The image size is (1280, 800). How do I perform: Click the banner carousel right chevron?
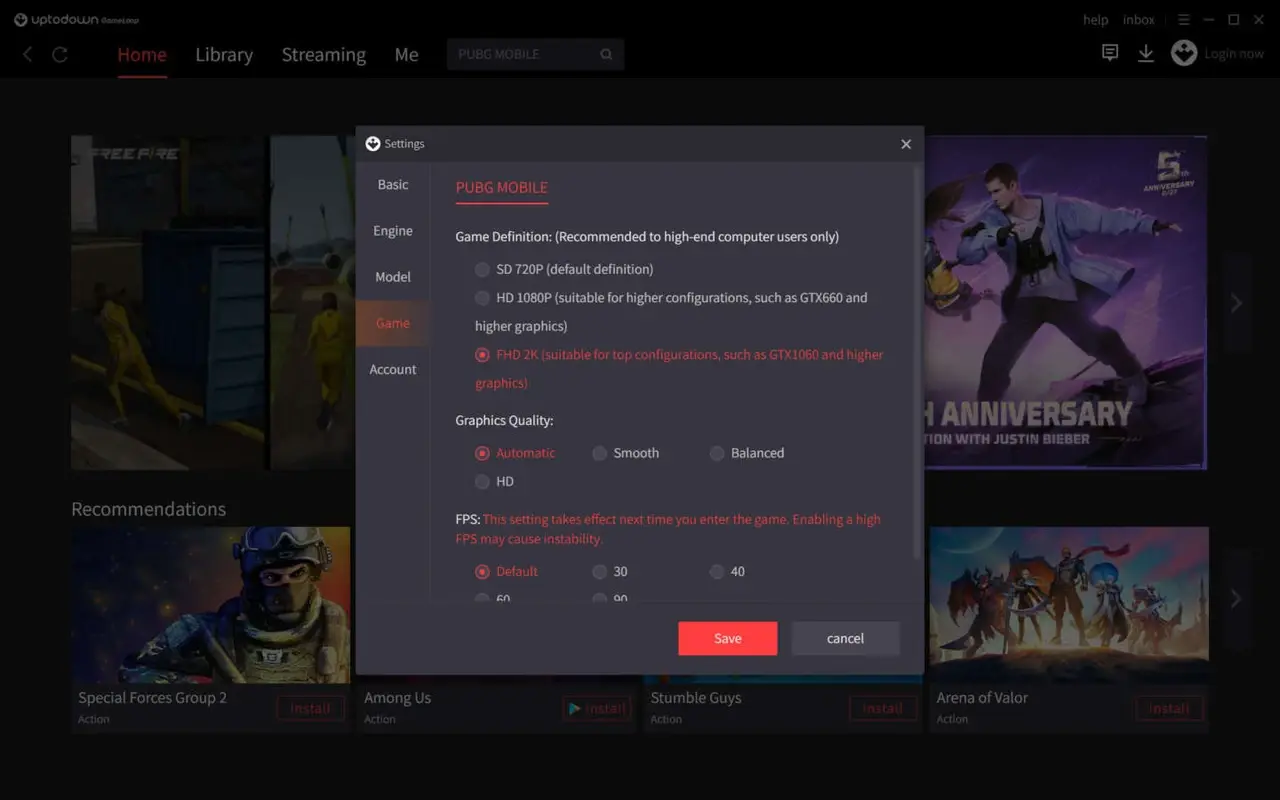pos(1236,302)
